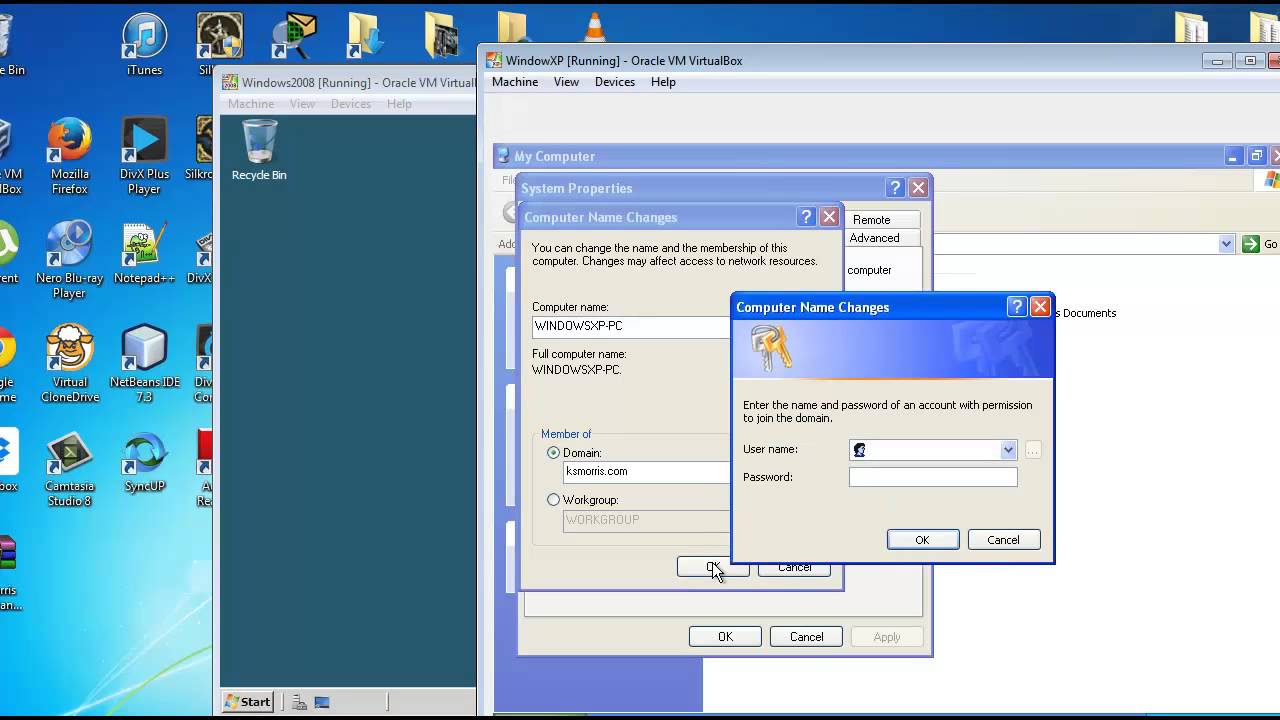Click Cancel in System Properties window

pos(807,637)
